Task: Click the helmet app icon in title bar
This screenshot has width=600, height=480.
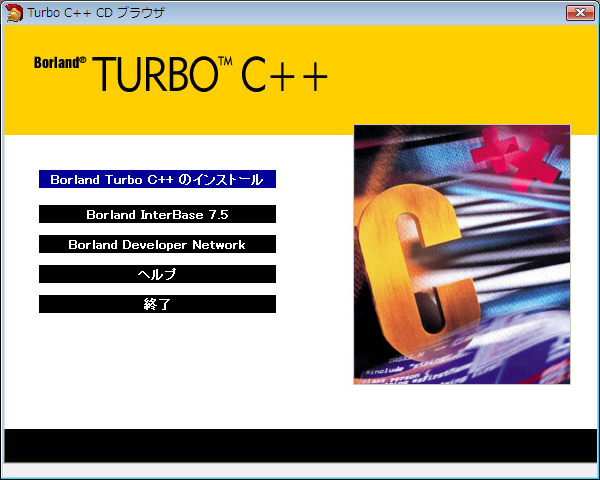Action: point(14,13)
